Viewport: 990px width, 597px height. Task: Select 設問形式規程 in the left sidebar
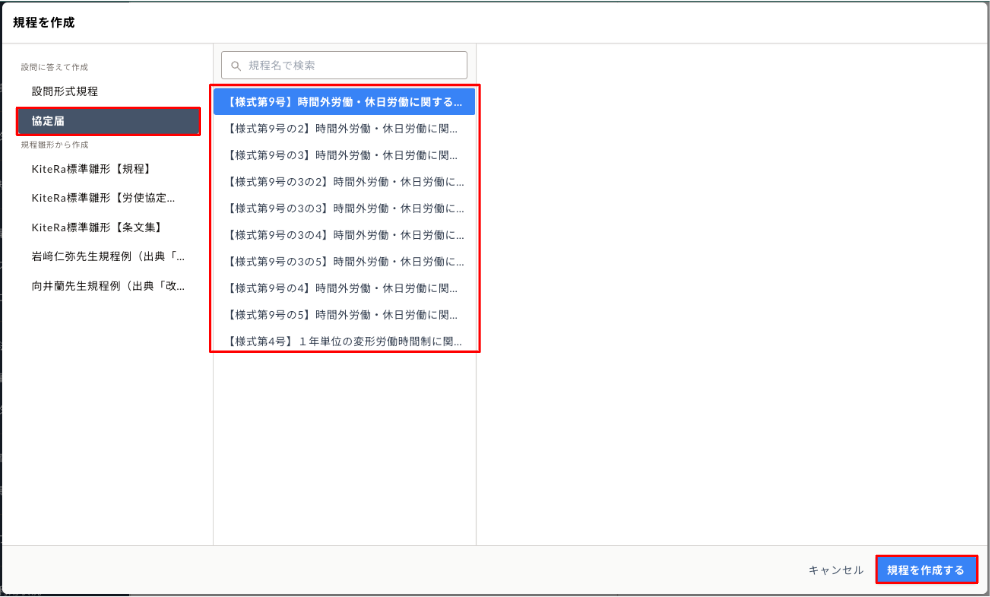tap(65, 91)
